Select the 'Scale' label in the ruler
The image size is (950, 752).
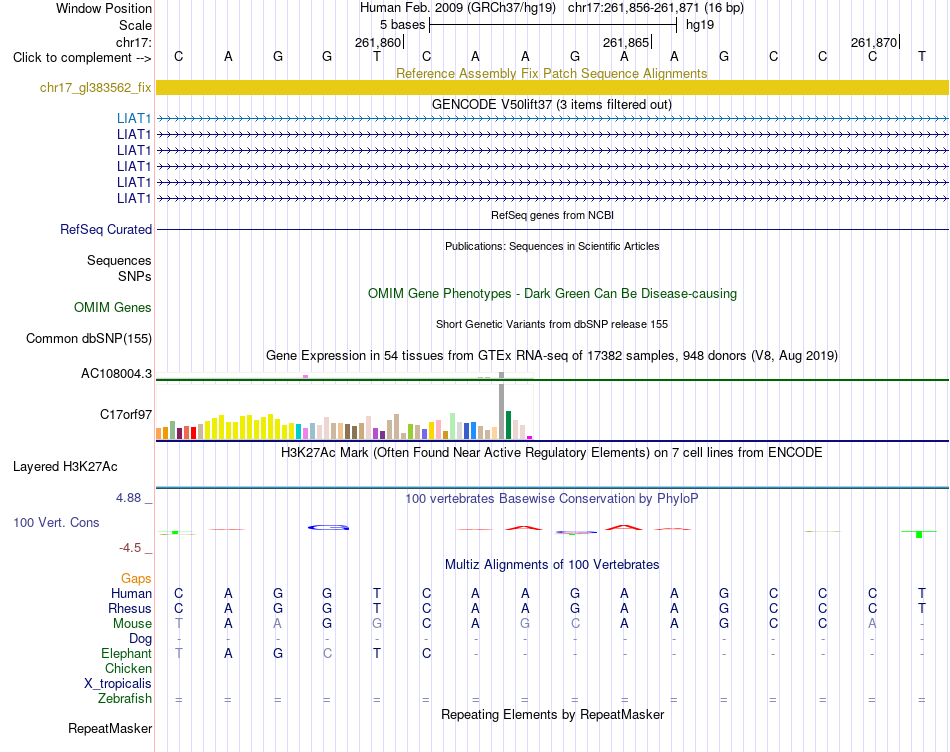(x=135, y=25)
